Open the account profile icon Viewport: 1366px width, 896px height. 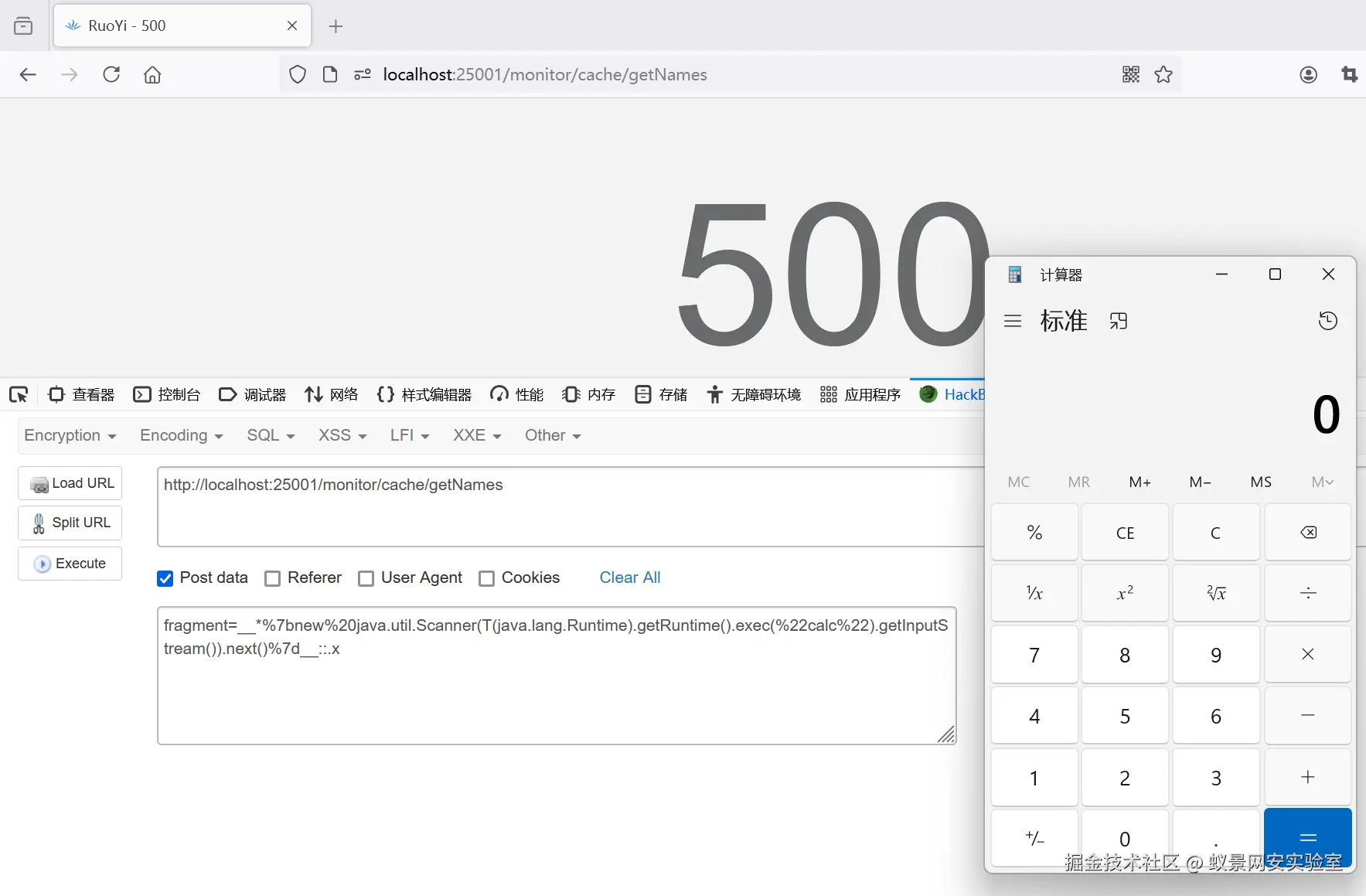point(1308,74)
